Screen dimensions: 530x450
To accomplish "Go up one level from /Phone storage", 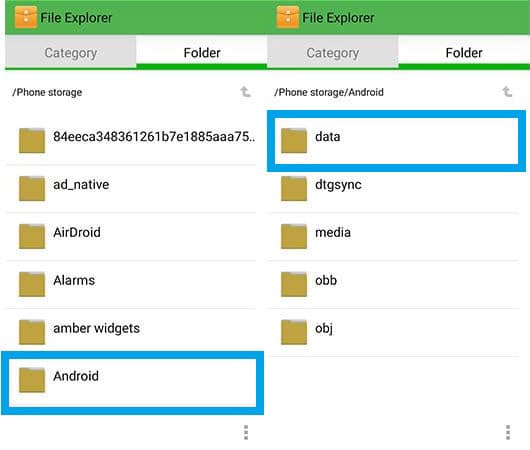I will pyautogui.click(x=245, y=92).
